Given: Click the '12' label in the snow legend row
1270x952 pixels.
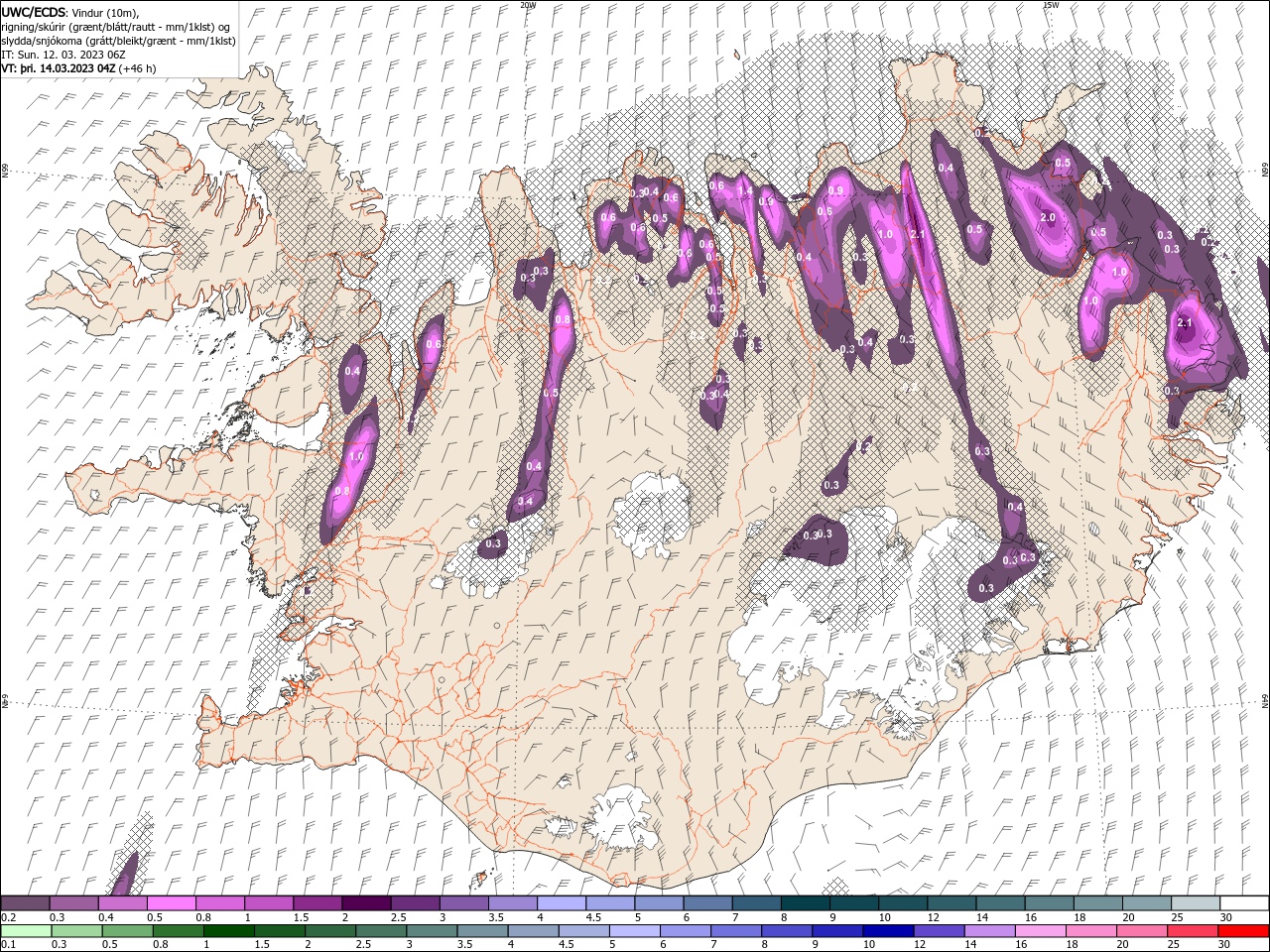Looking at the screenshot, I should tap(932, 917).
